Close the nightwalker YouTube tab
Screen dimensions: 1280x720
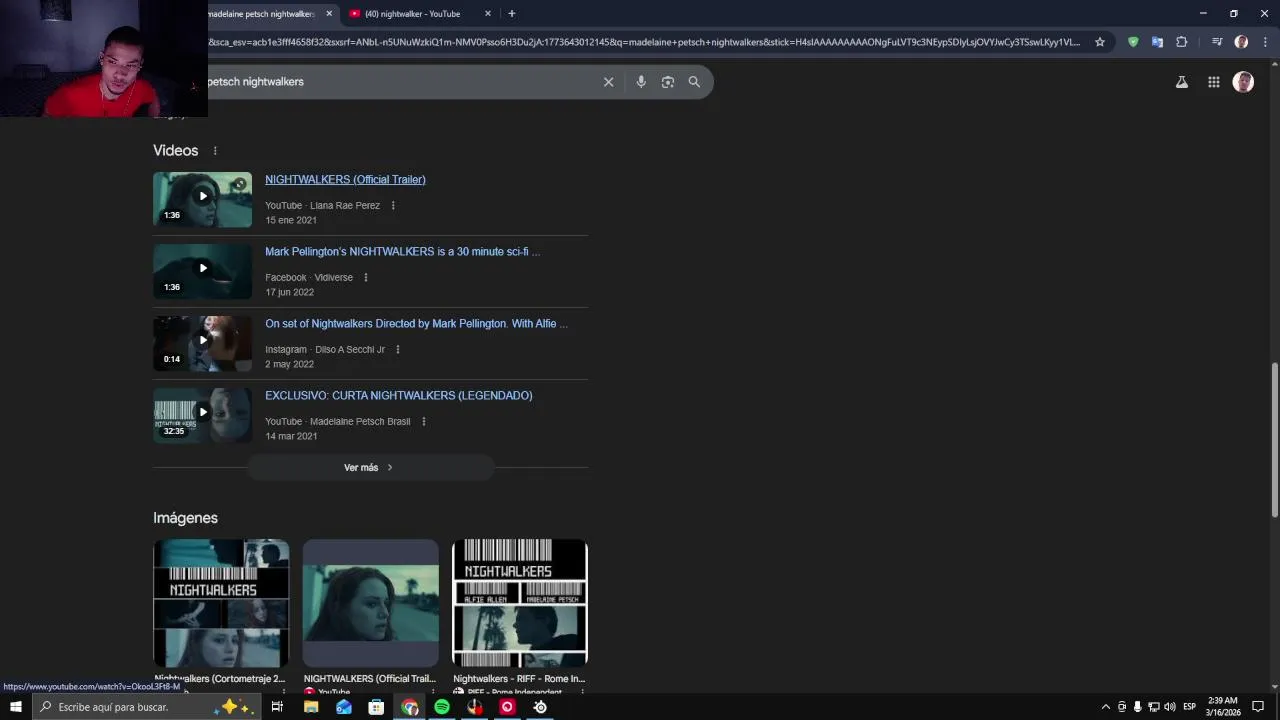[488, 14]
